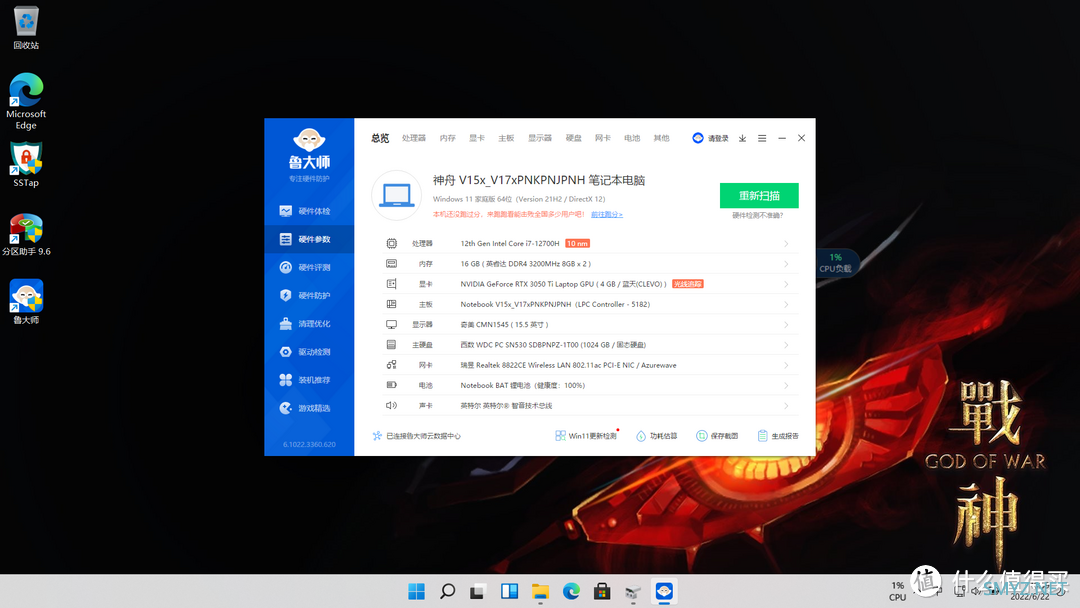This screenshot has height=608, width=1080.
Task: Expand the 网卡 row chevron
Action: (x=785, y=365)
